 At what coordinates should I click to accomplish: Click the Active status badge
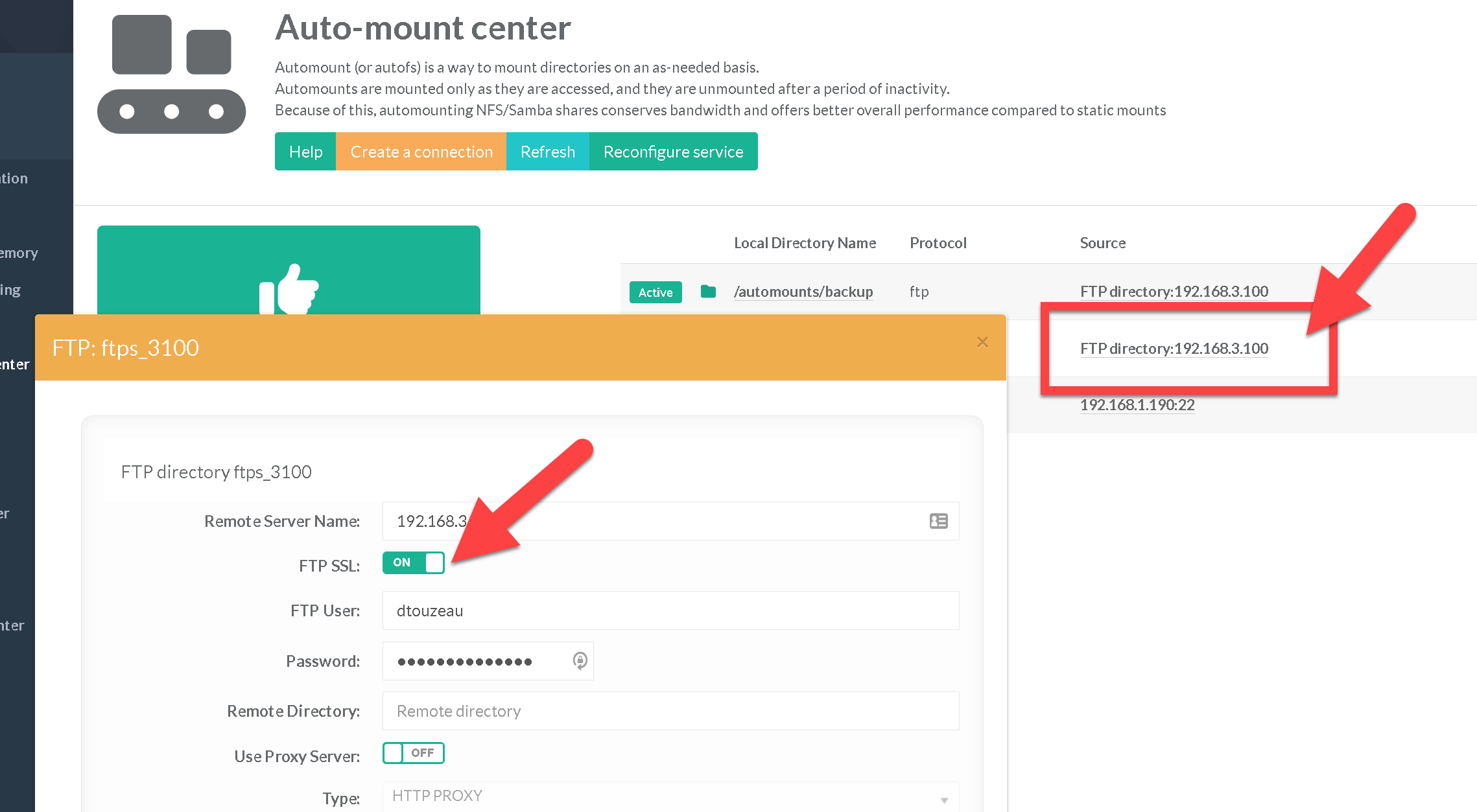pos(655,292)
